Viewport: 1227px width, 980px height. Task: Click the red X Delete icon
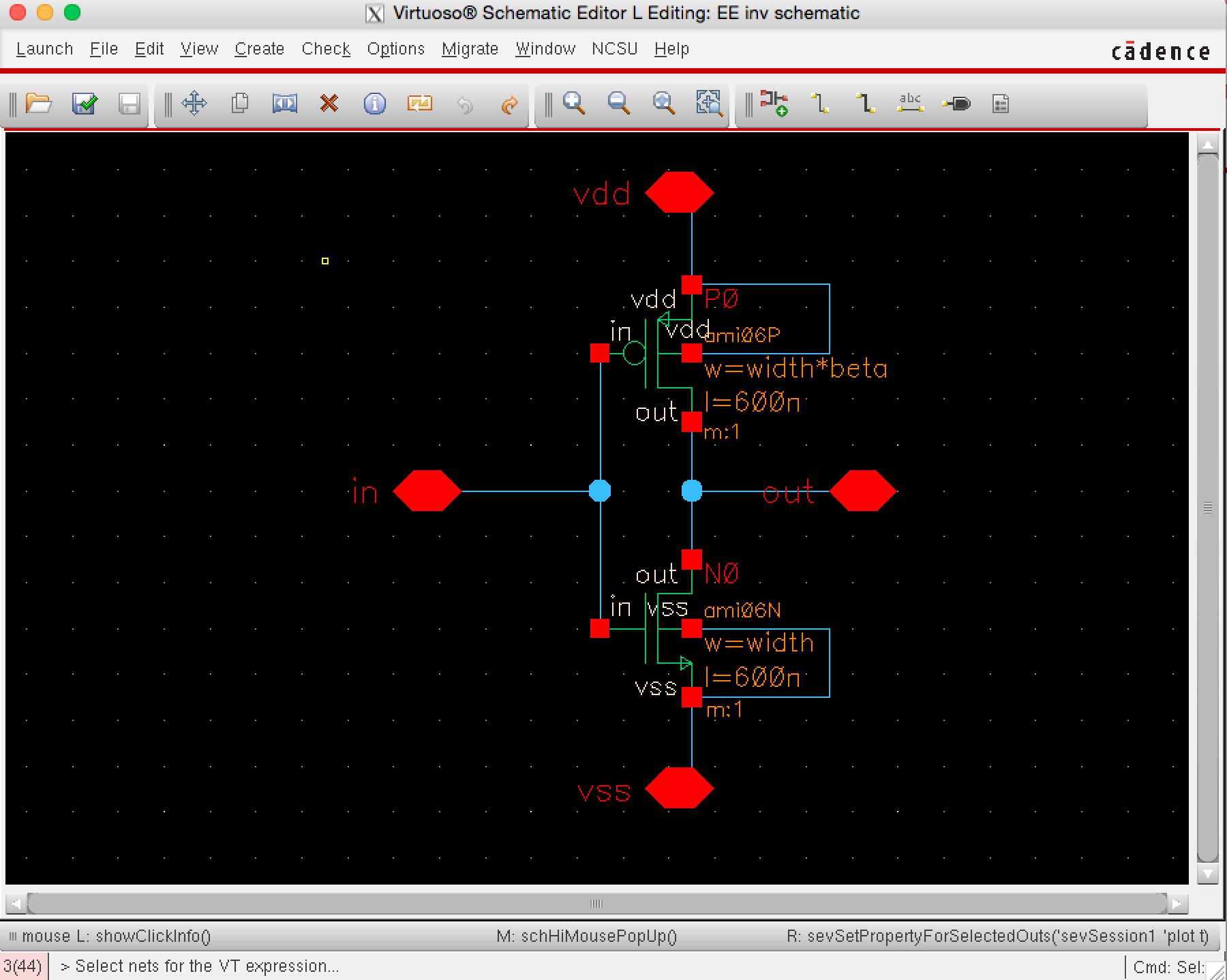[329, 104]
